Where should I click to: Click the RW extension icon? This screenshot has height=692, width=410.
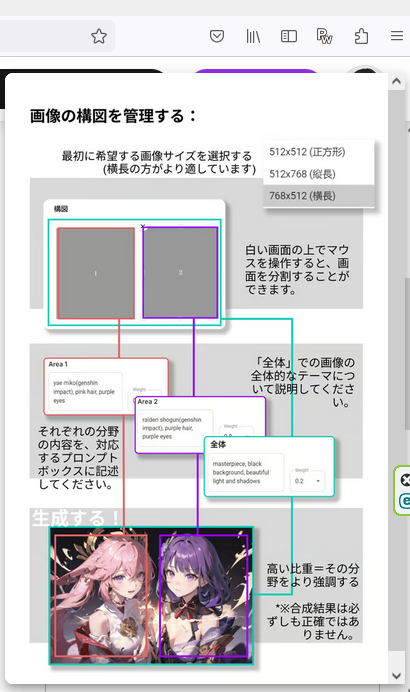324,36
